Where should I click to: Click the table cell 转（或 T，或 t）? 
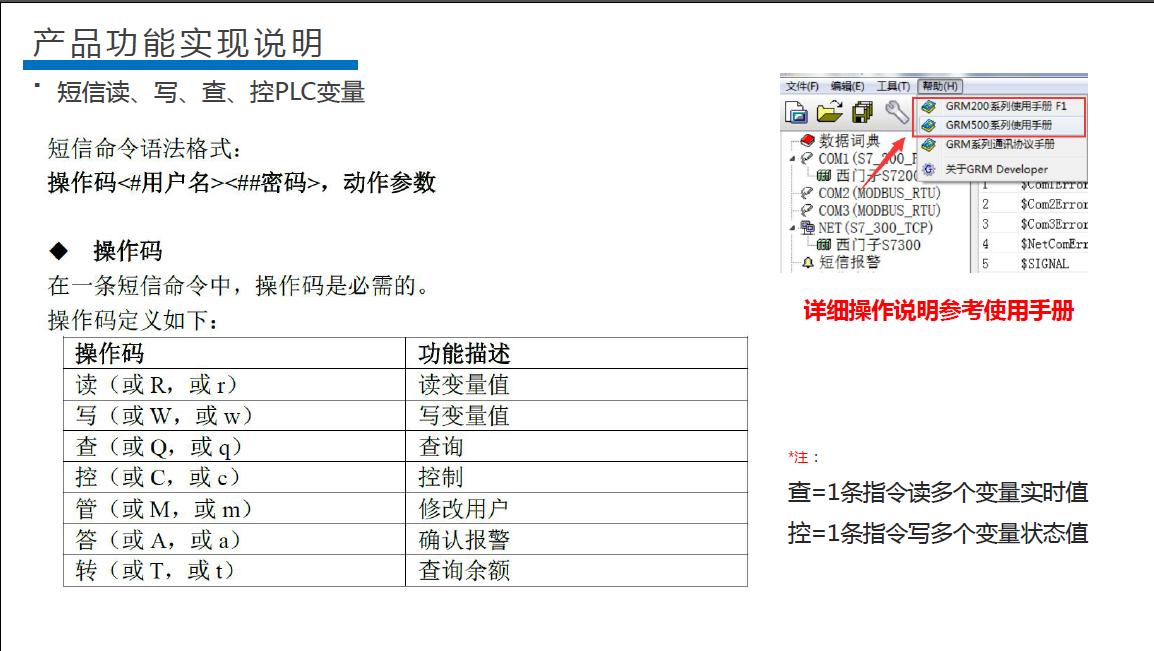click(x=234, y=570)
